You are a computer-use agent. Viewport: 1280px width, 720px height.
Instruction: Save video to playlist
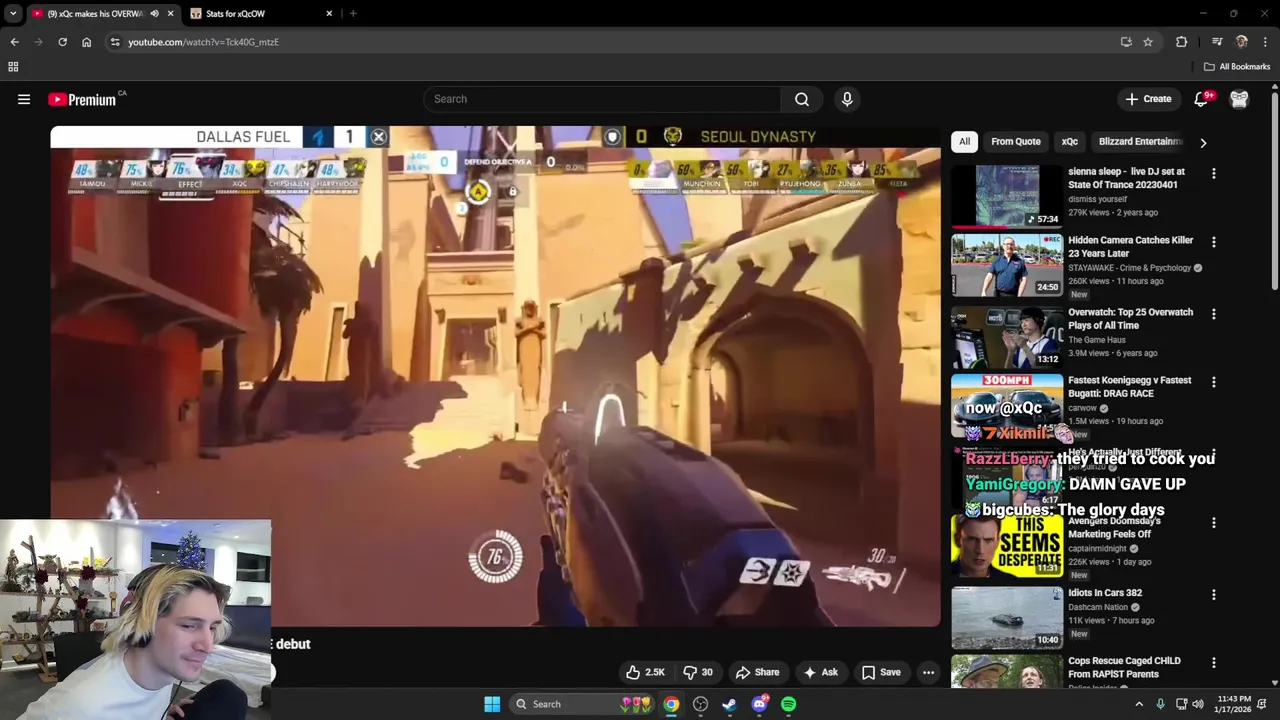881,672
